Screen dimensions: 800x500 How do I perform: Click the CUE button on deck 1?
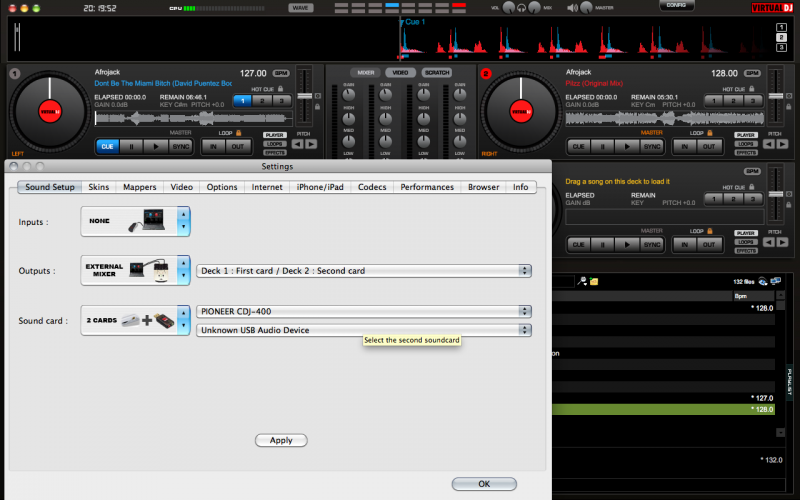[x=108, y=146]
